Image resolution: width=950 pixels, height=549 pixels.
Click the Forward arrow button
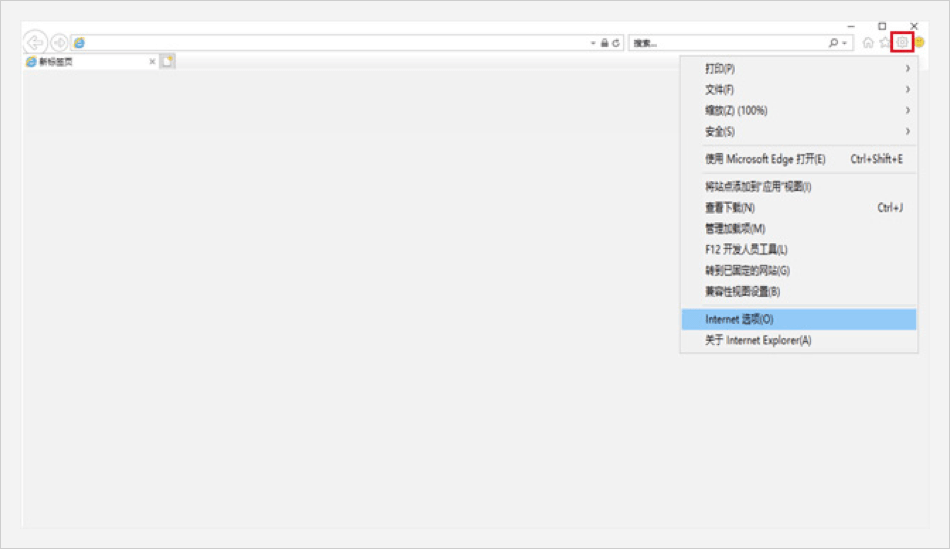(x=59, y=42)
